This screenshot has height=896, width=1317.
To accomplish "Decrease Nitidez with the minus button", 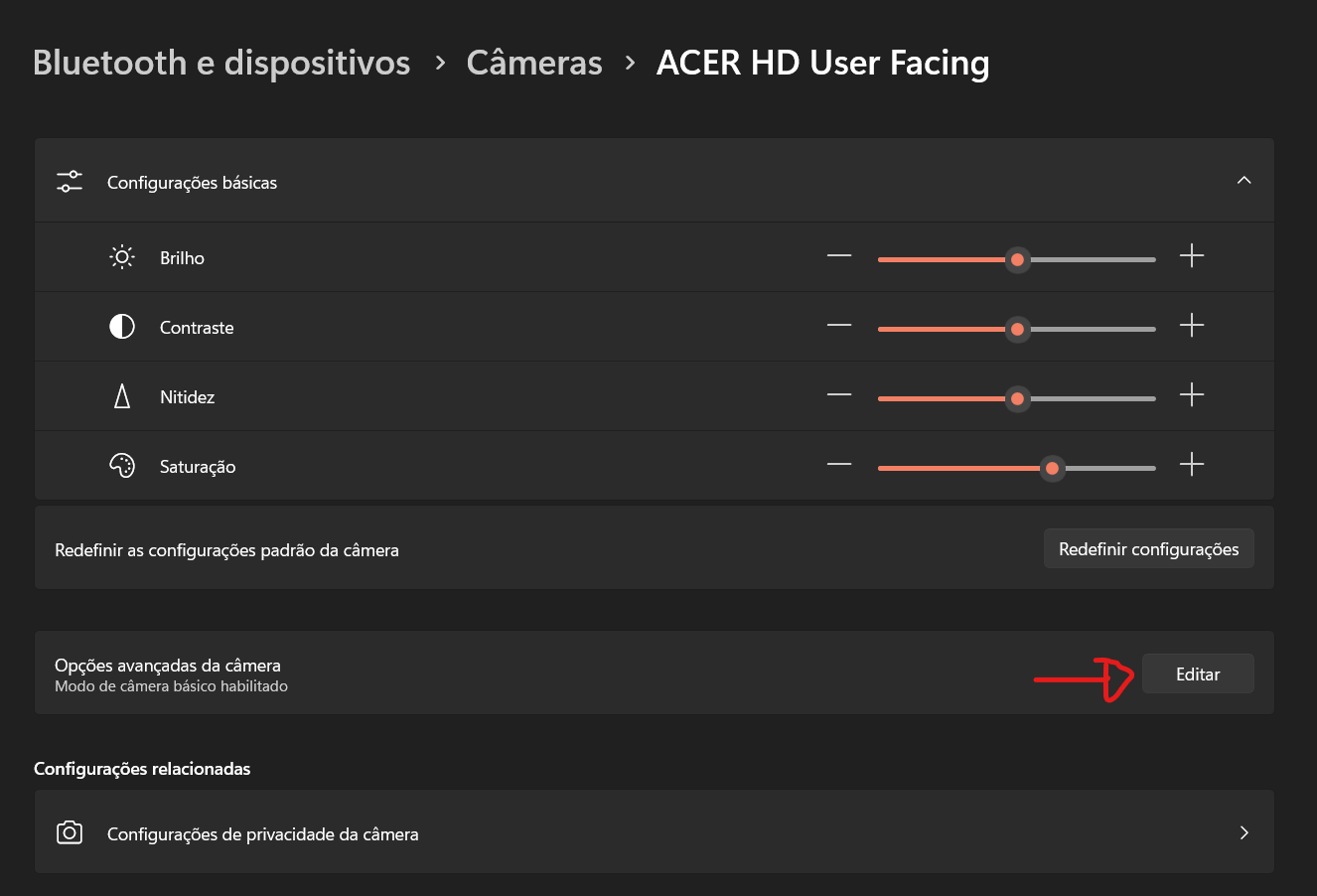I will (839, 395).
